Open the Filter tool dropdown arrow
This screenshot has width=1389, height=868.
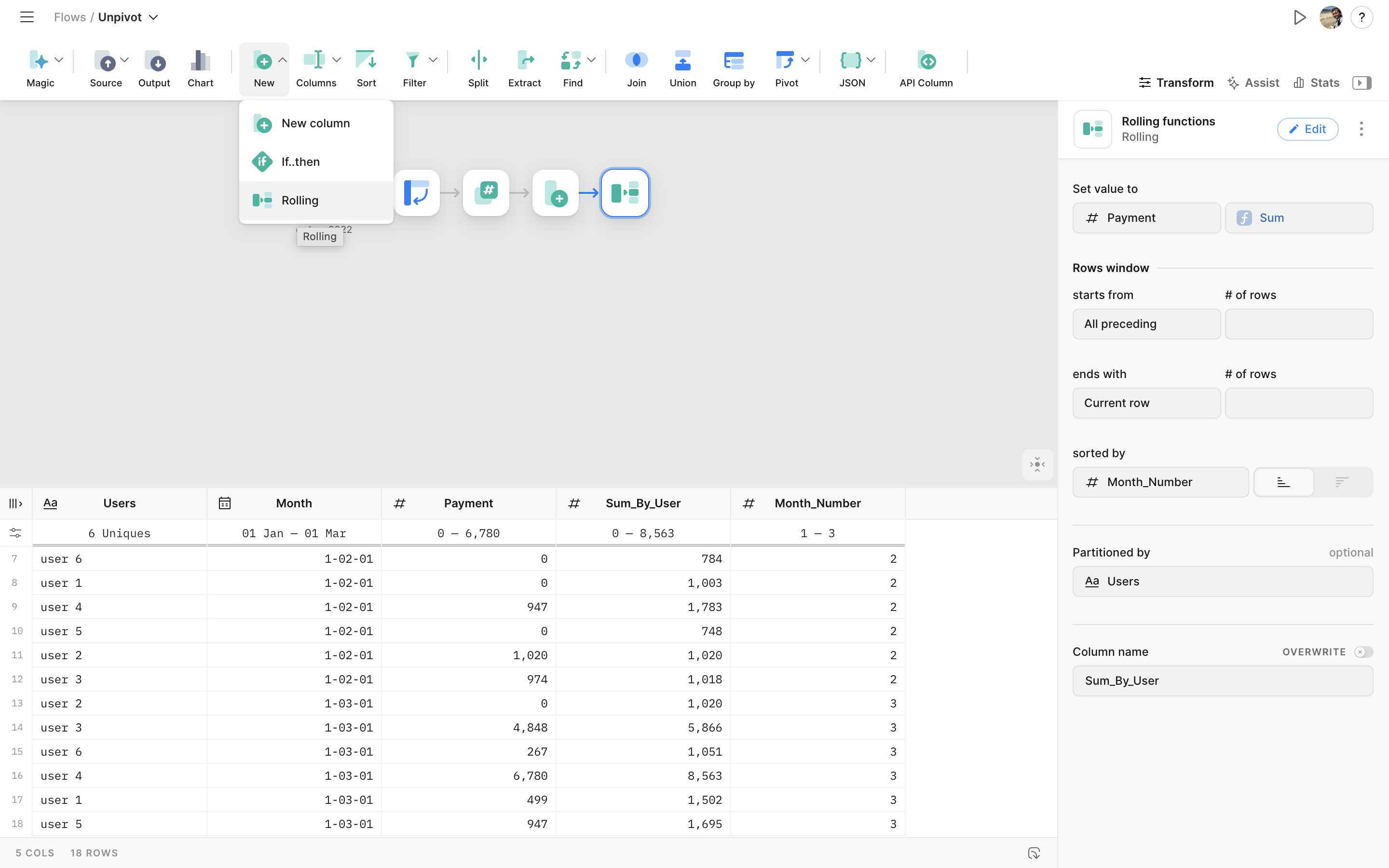[x=434, y=60]
